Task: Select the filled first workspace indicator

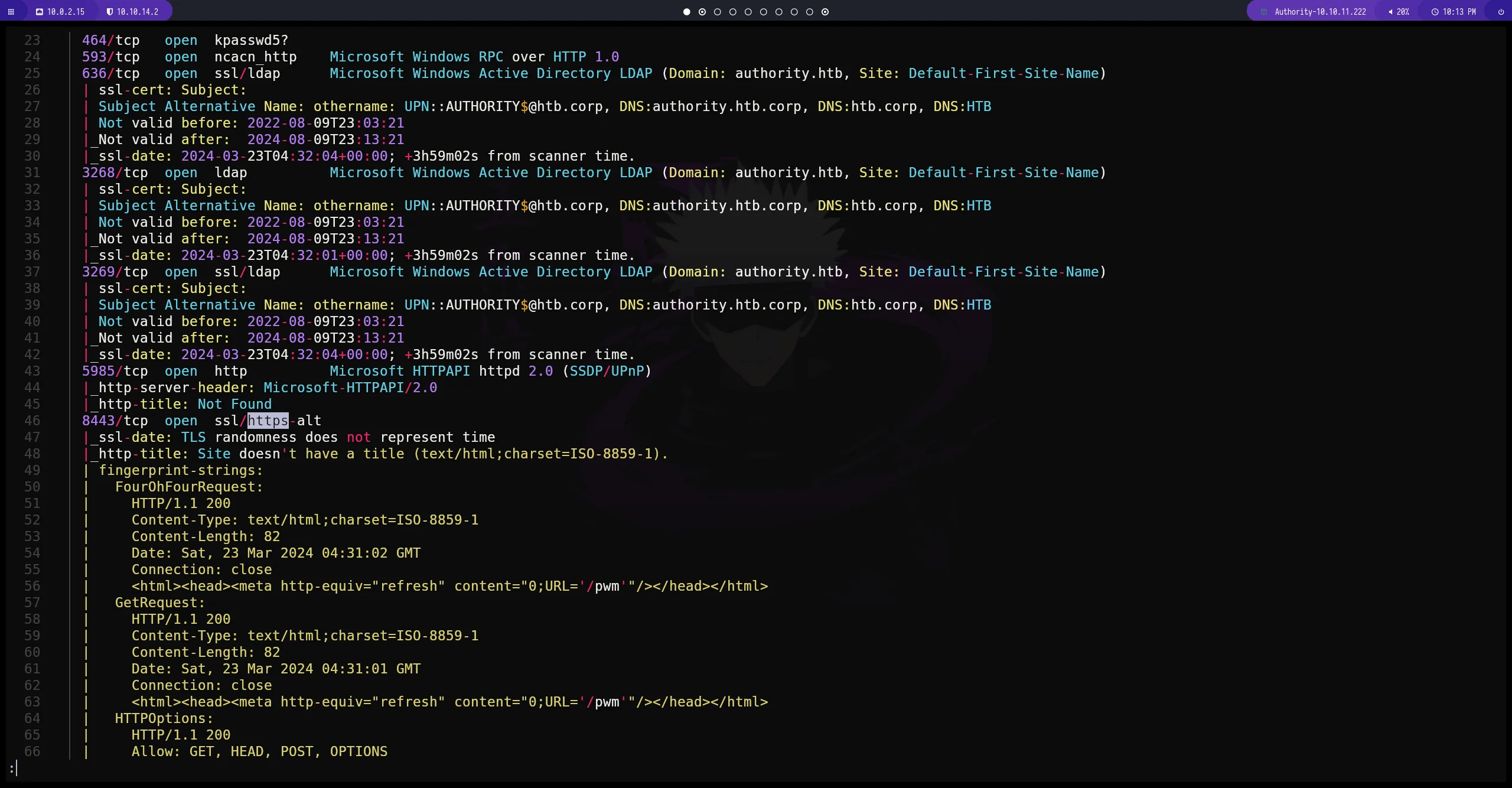Action: (x=686, y=11)
